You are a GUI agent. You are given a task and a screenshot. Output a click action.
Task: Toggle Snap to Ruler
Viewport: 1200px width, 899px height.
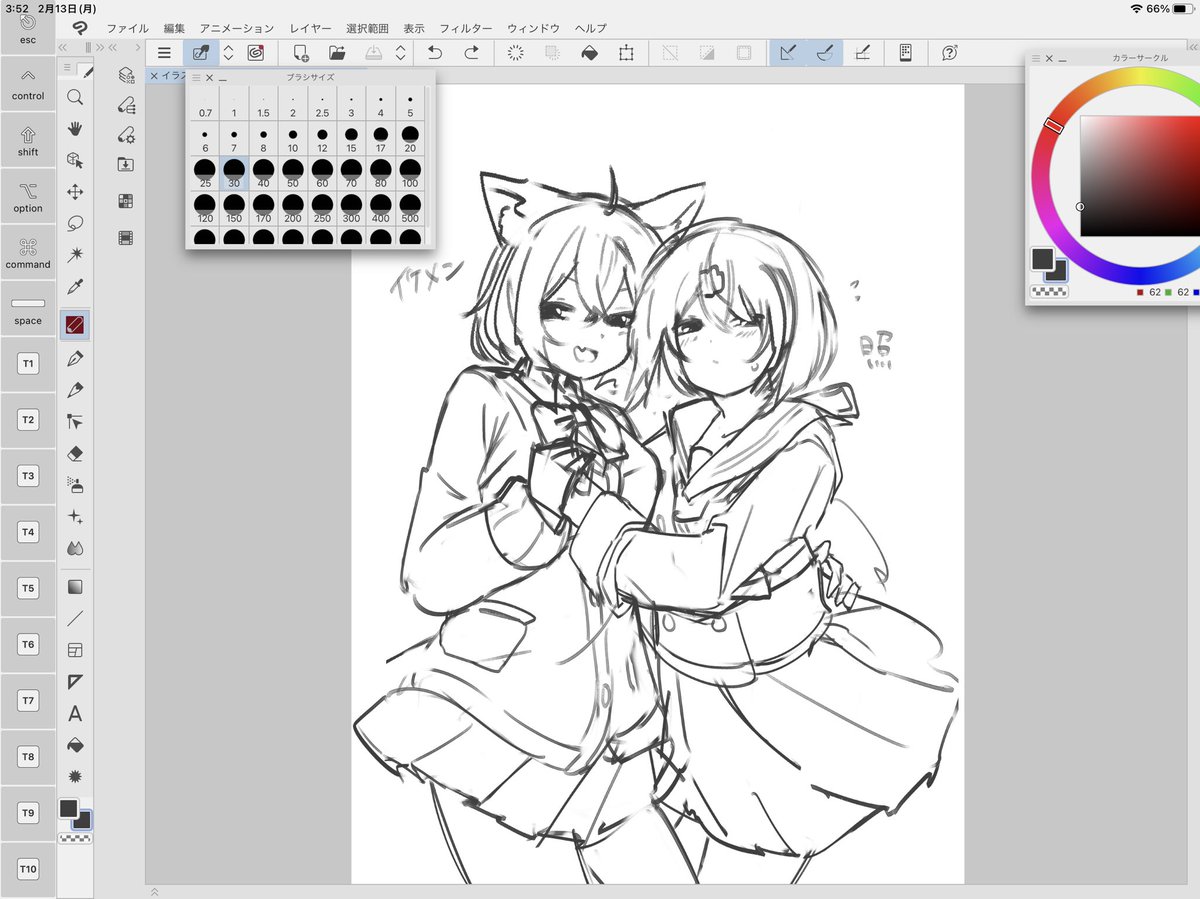pyautogui.click(x=788, y=53)
